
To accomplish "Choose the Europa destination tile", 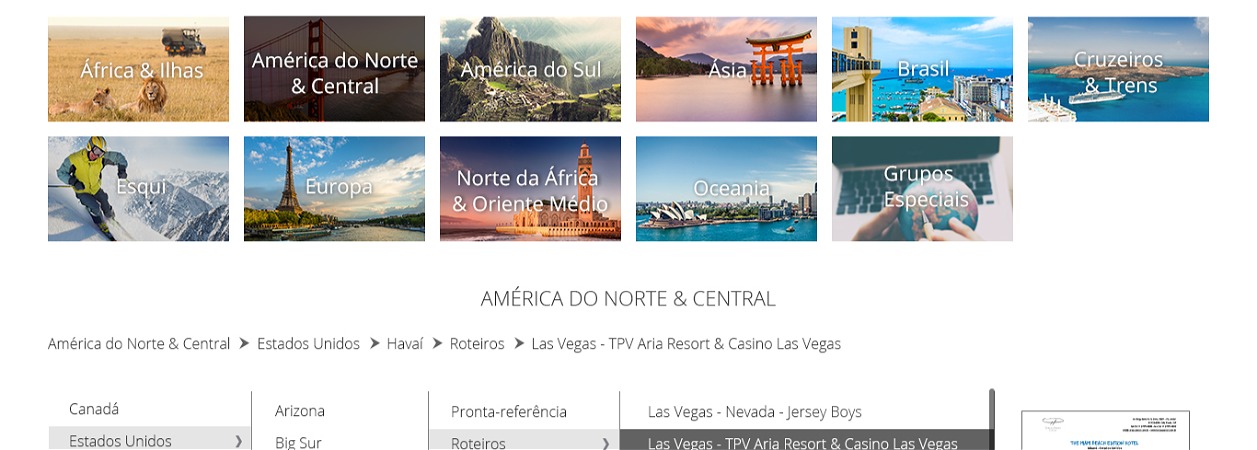I will pos(334,189).
